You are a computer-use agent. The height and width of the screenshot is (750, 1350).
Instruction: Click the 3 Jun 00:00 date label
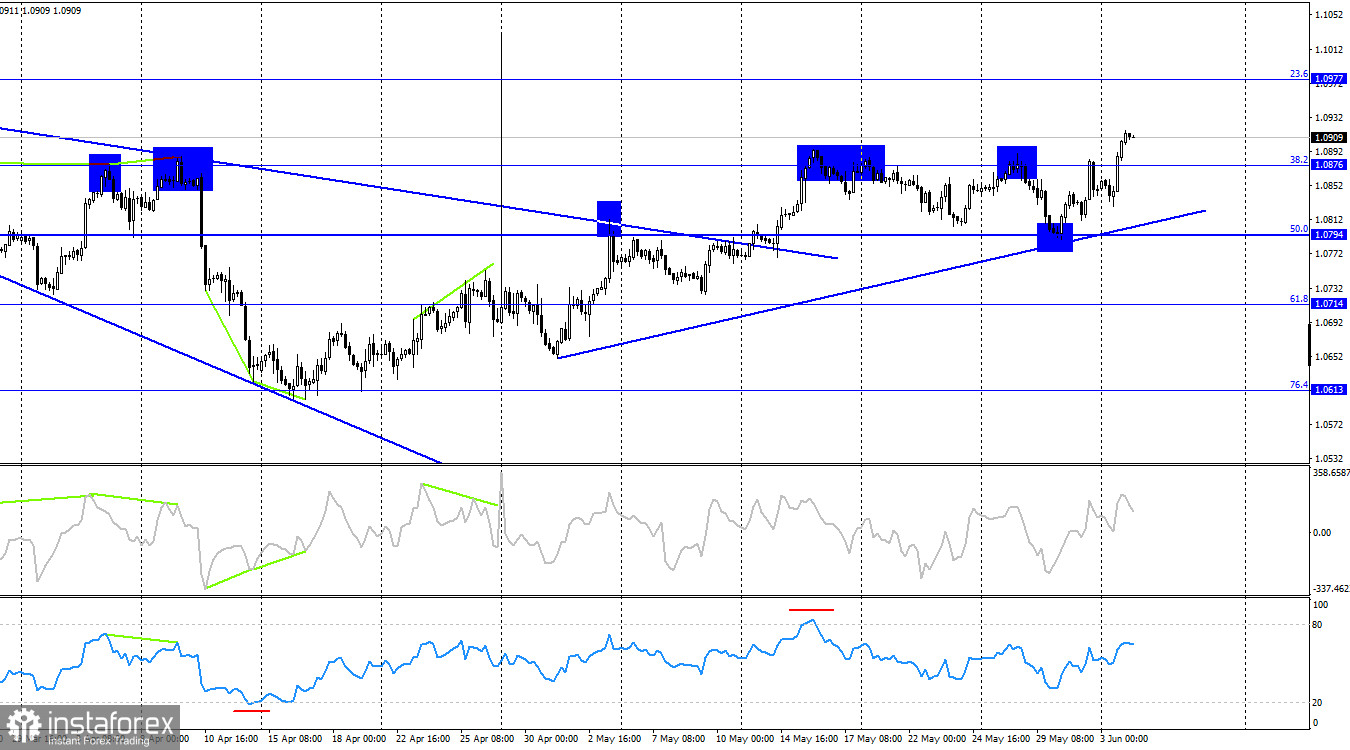pyautogui.click(x=1124, y=740)
